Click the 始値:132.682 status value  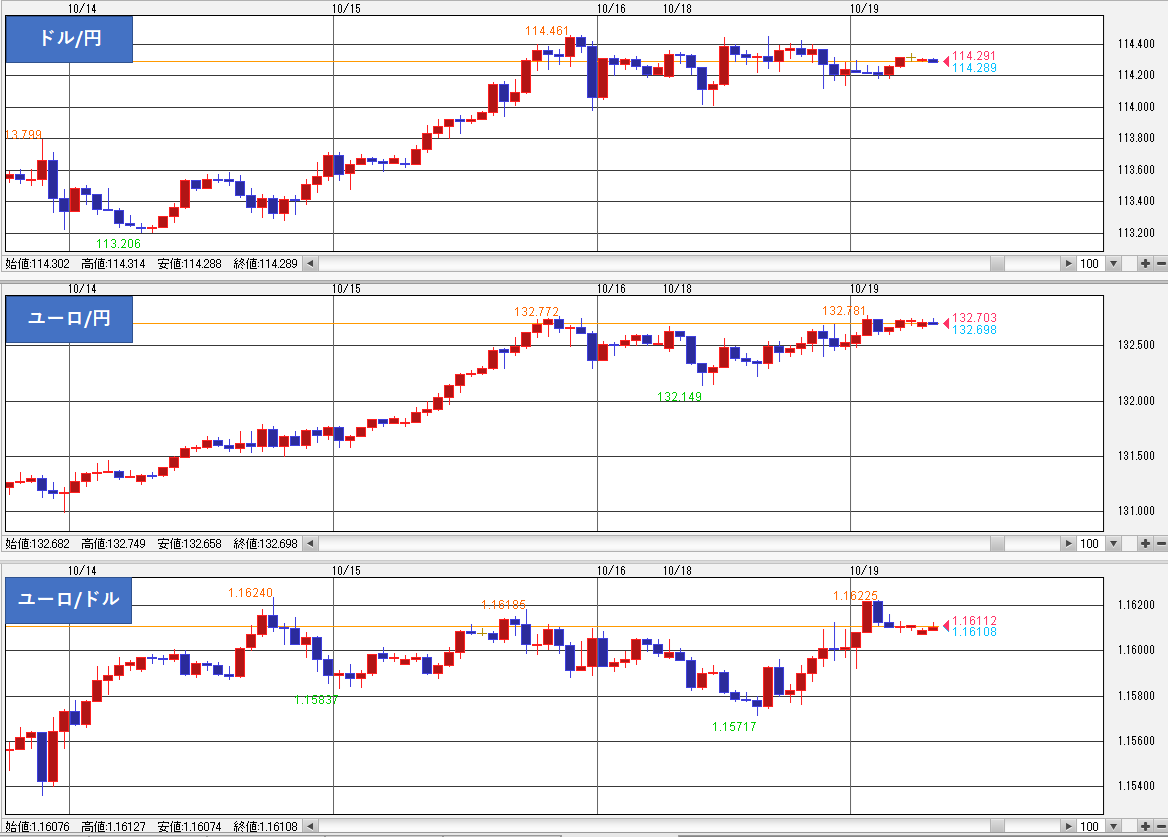[x=37, y=544]
